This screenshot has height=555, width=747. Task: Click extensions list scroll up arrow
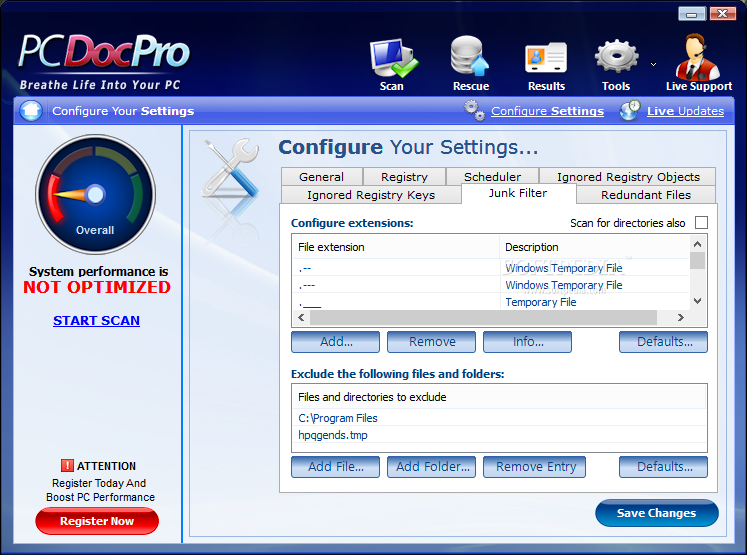(x=697, y=244)
